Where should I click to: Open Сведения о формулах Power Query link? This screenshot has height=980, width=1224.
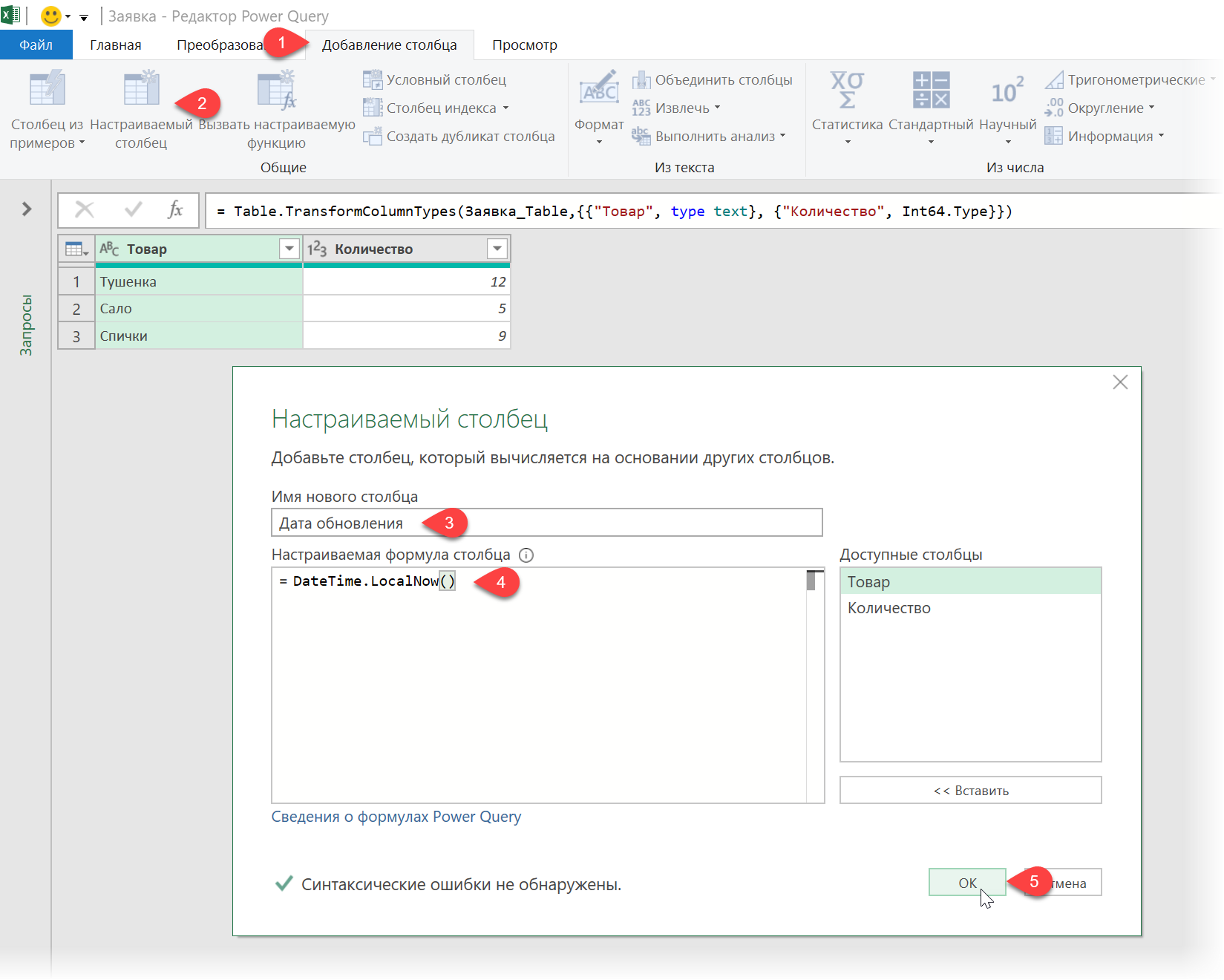pyautogui.click(x=396, y=817)
